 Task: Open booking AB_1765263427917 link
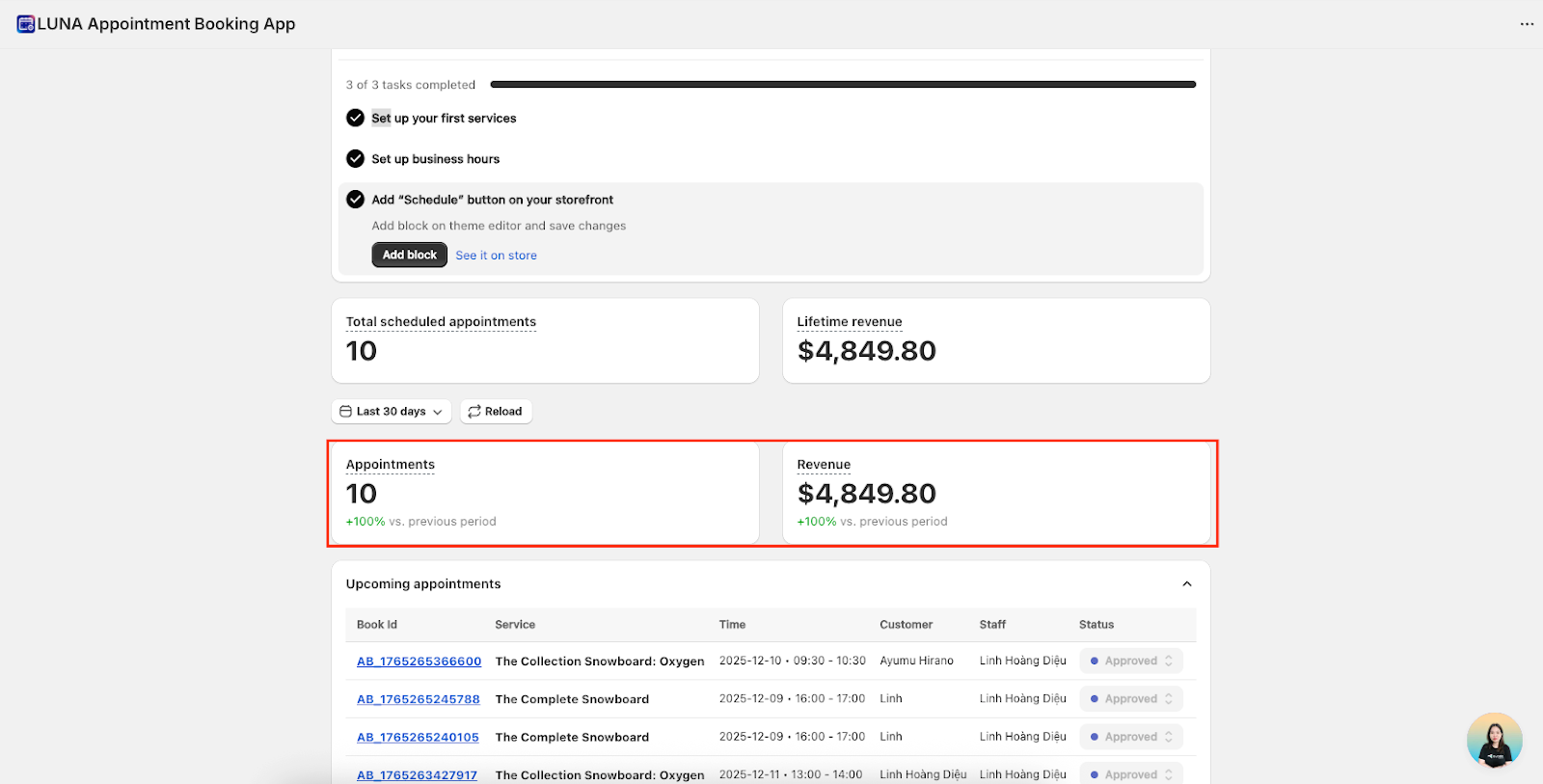417,775
